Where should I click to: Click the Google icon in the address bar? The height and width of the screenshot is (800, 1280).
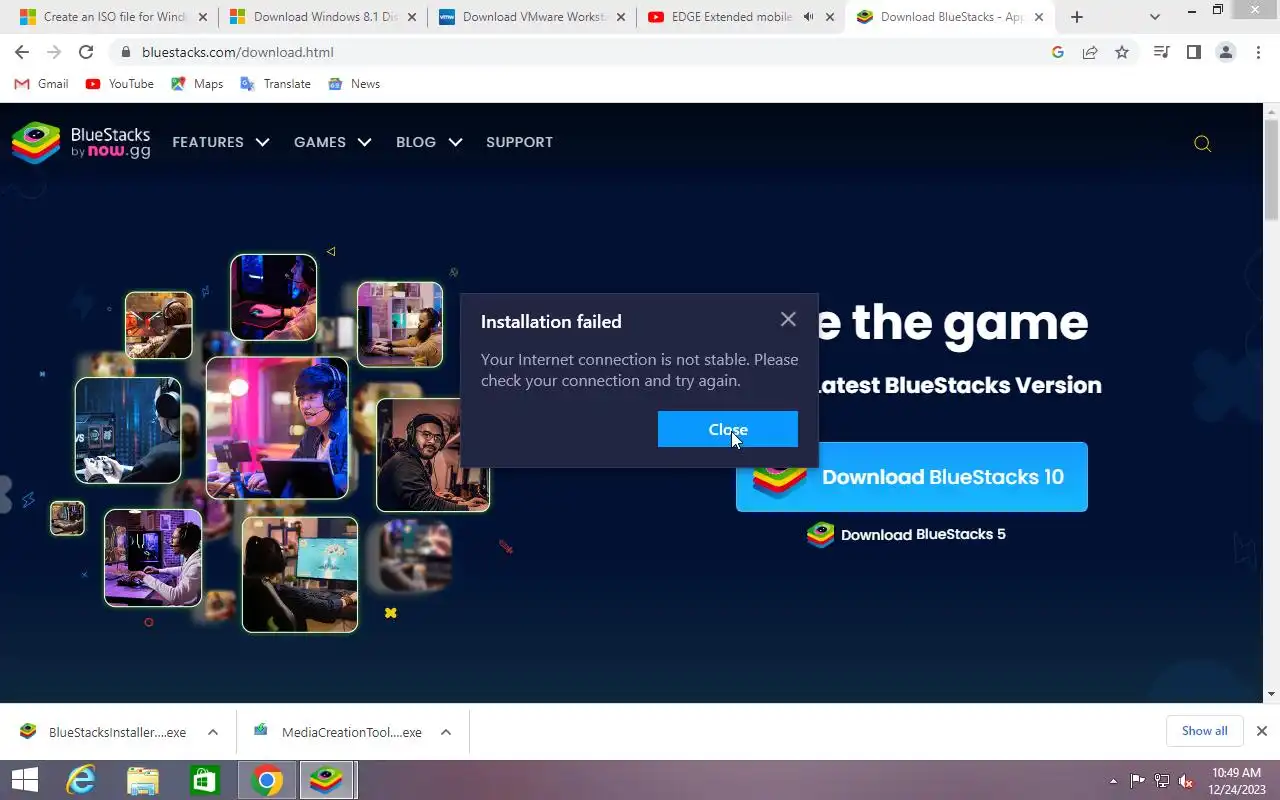click(x=1058, y=52)
